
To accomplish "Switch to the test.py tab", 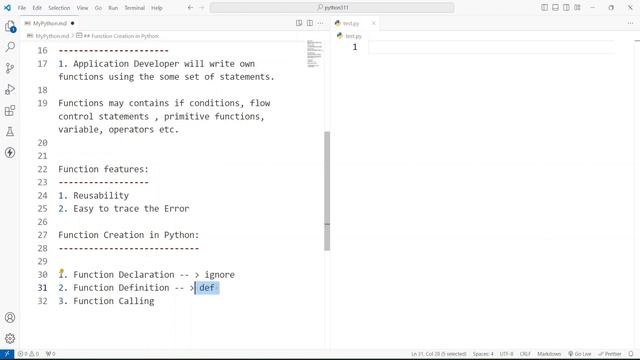I will (x=354, y=23).
